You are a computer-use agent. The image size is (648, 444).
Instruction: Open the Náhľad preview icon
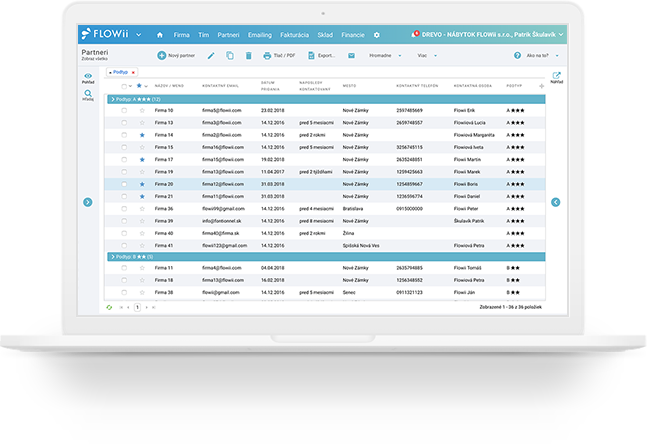click(556, 75)
